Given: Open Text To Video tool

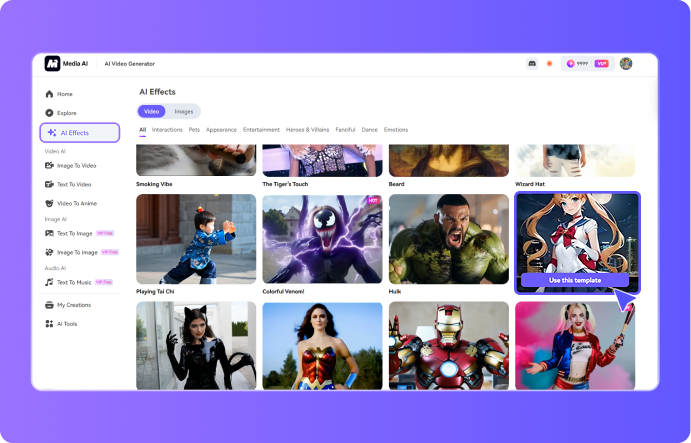Looking at the screenshot, I should pos(68,184).
